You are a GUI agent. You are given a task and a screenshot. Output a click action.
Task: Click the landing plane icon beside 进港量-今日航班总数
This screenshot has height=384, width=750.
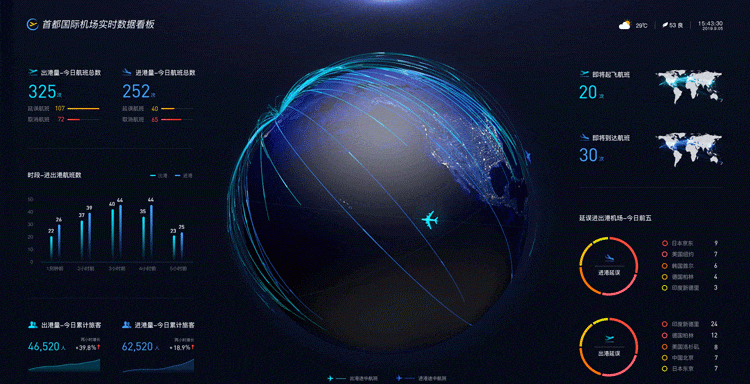(x=127, y=73)
